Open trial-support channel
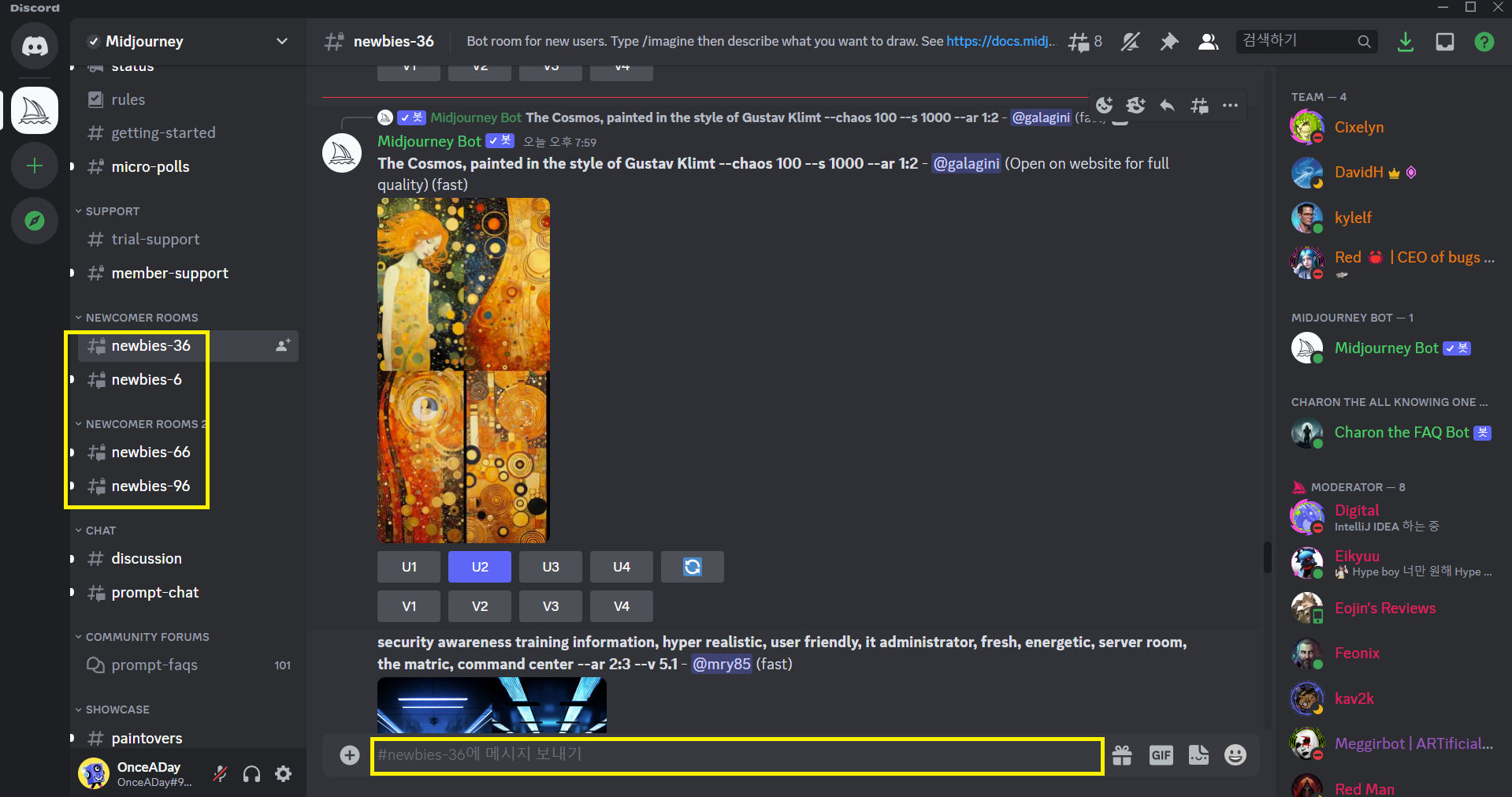This screenshot has width=1512, height=797. coord(188,239)
